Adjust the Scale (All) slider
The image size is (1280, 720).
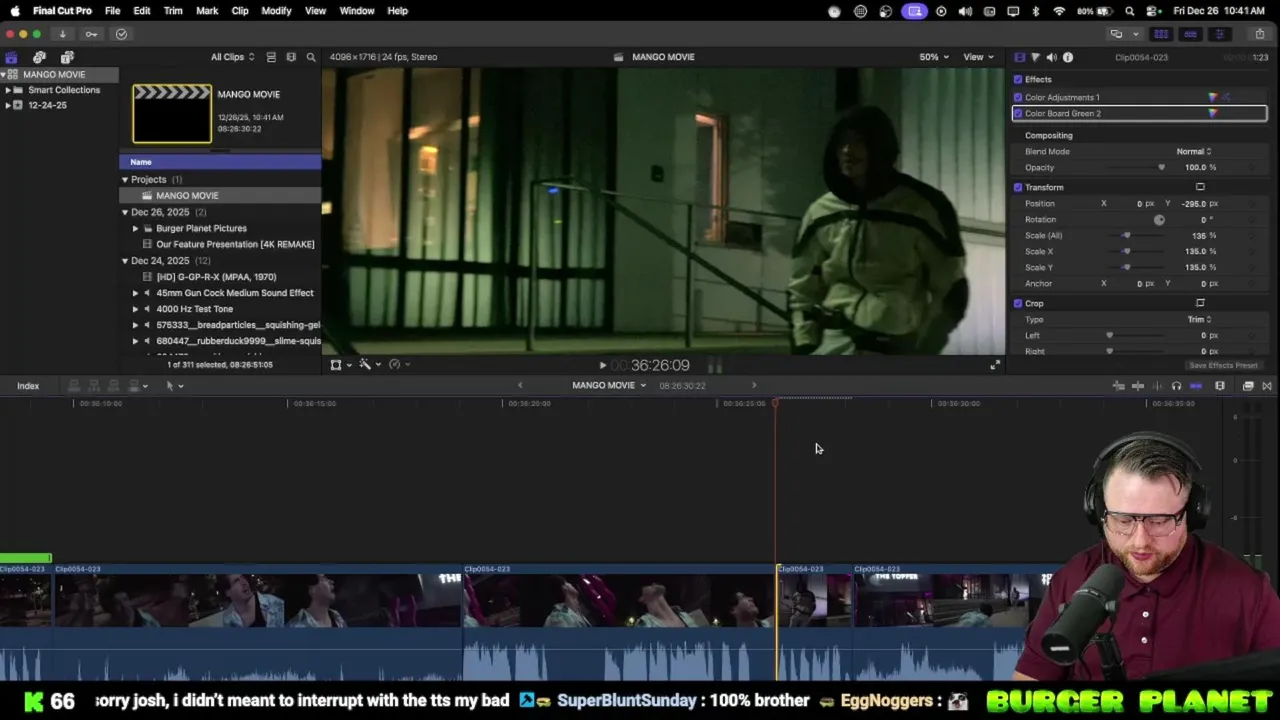(1126, 235)
